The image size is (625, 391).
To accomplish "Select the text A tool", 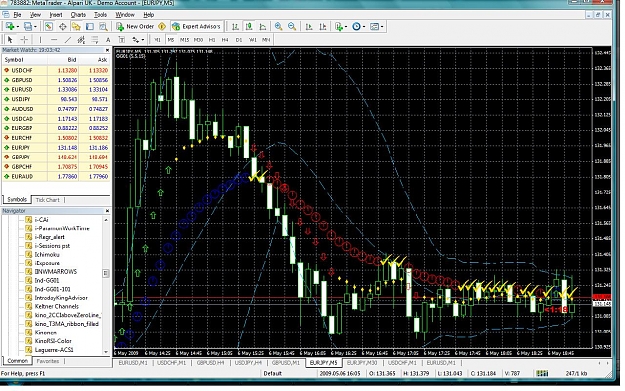I will [x=108, y=40].
